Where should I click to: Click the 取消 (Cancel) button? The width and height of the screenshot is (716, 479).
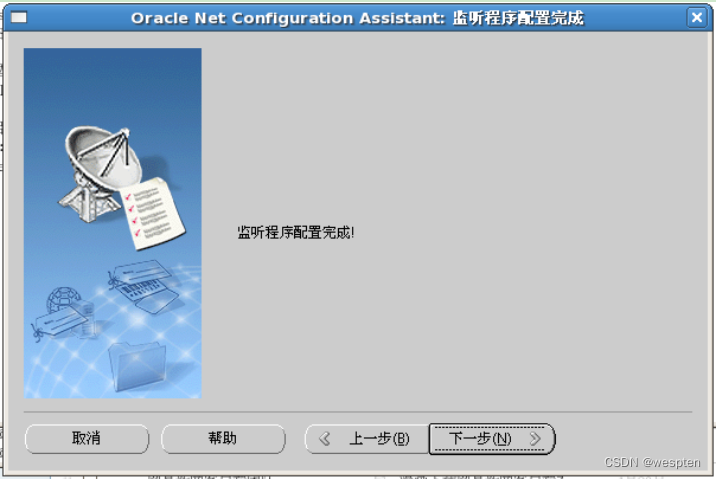click(x=87, y=439)
